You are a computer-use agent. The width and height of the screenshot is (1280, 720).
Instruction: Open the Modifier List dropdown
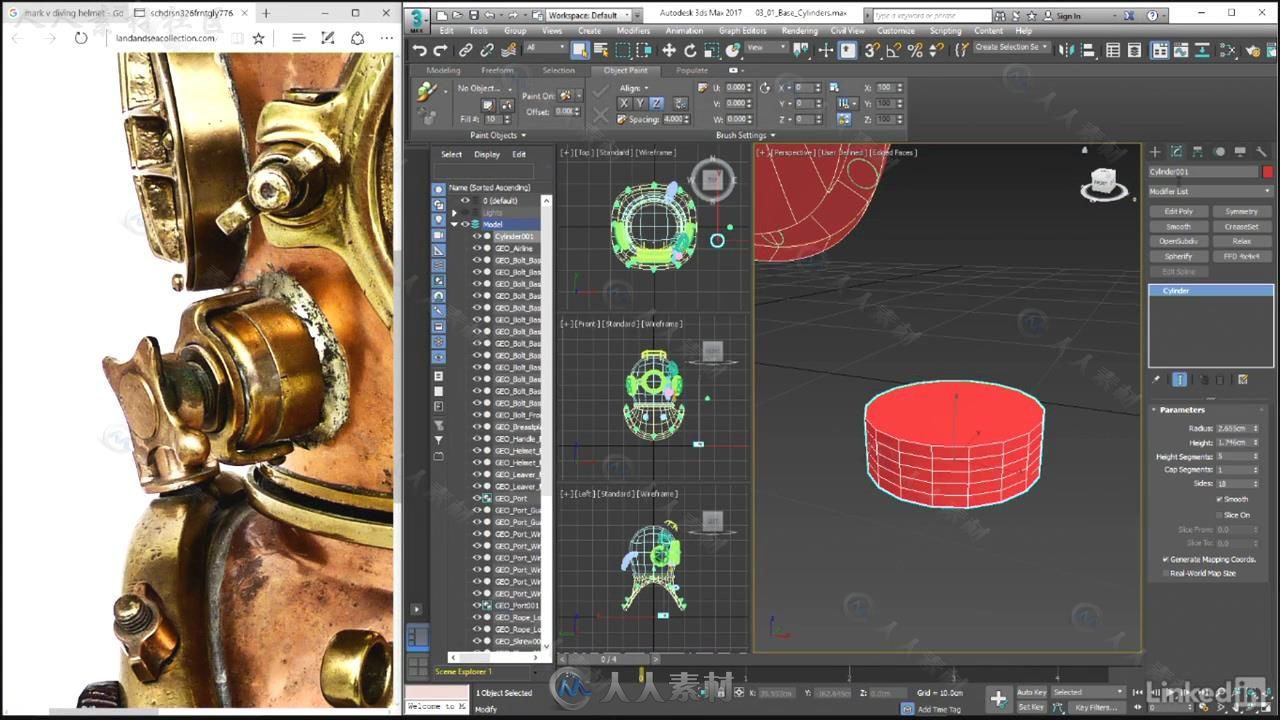(x=1210, y=191)
